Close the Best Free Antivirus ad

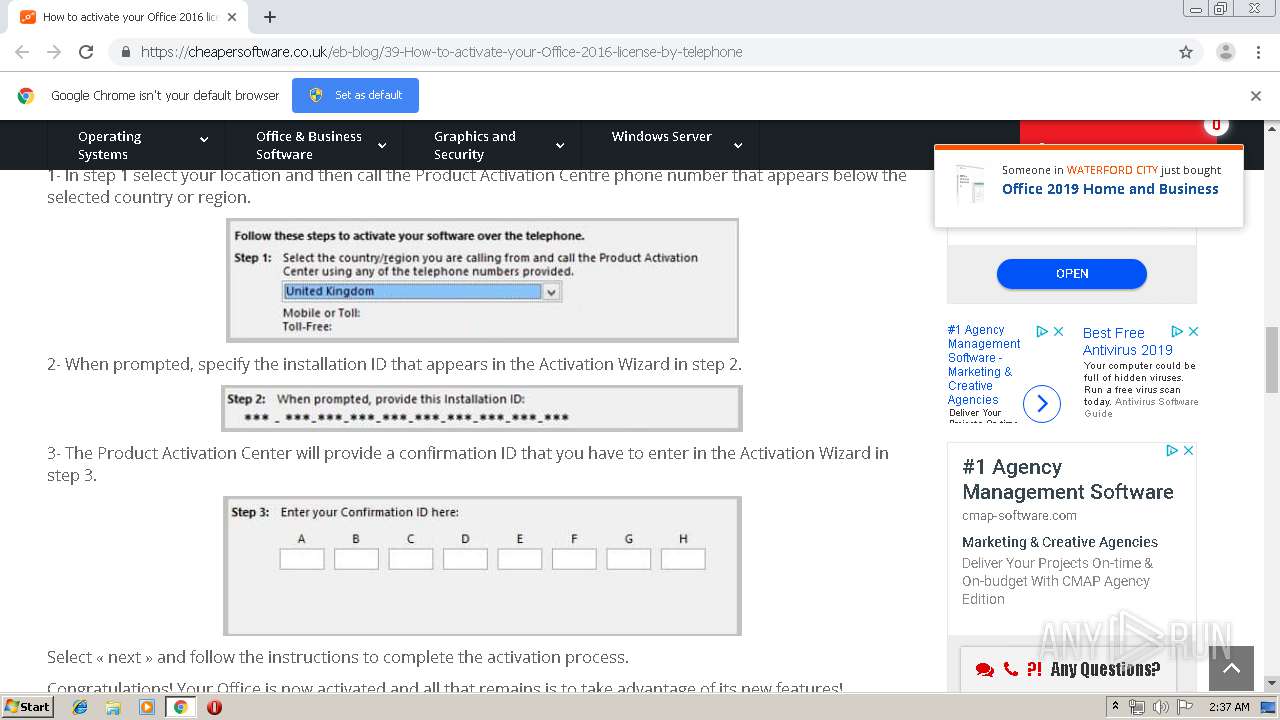click(1193, 331)
